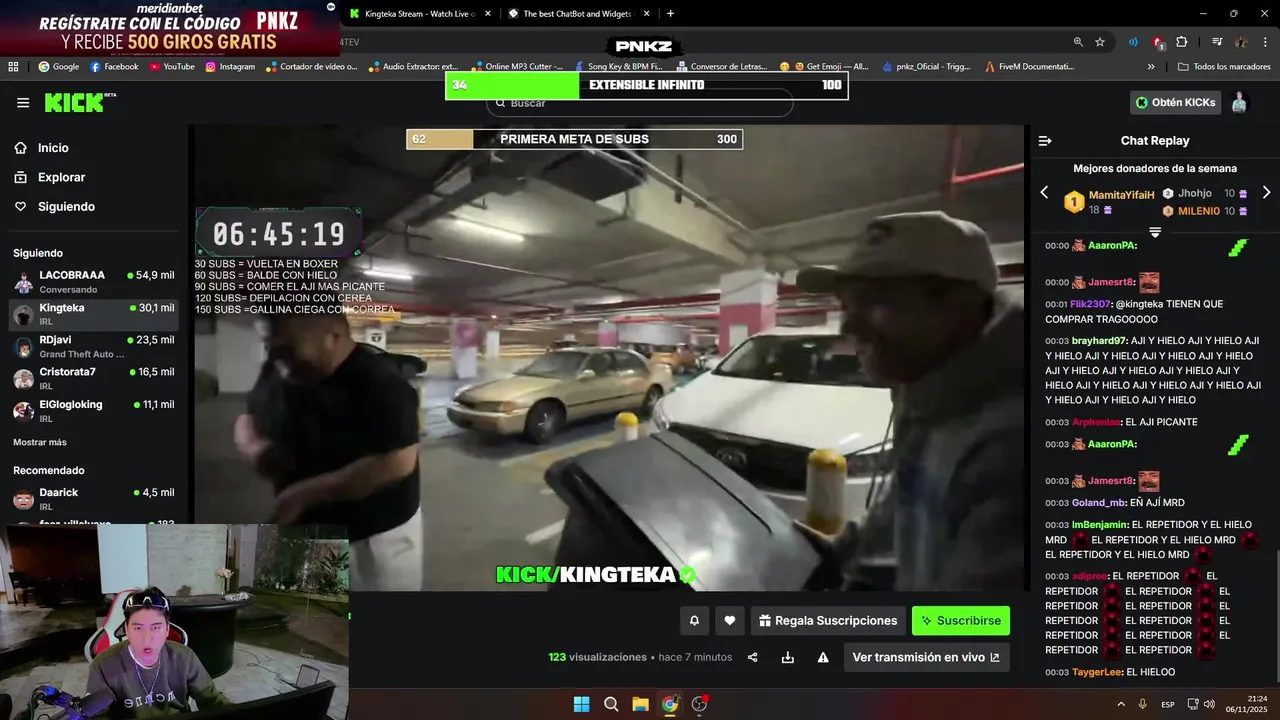The width and height of the screenshot is (1280, 720).
Task: Click the KICK logo
Action: [x=79, y=102]
